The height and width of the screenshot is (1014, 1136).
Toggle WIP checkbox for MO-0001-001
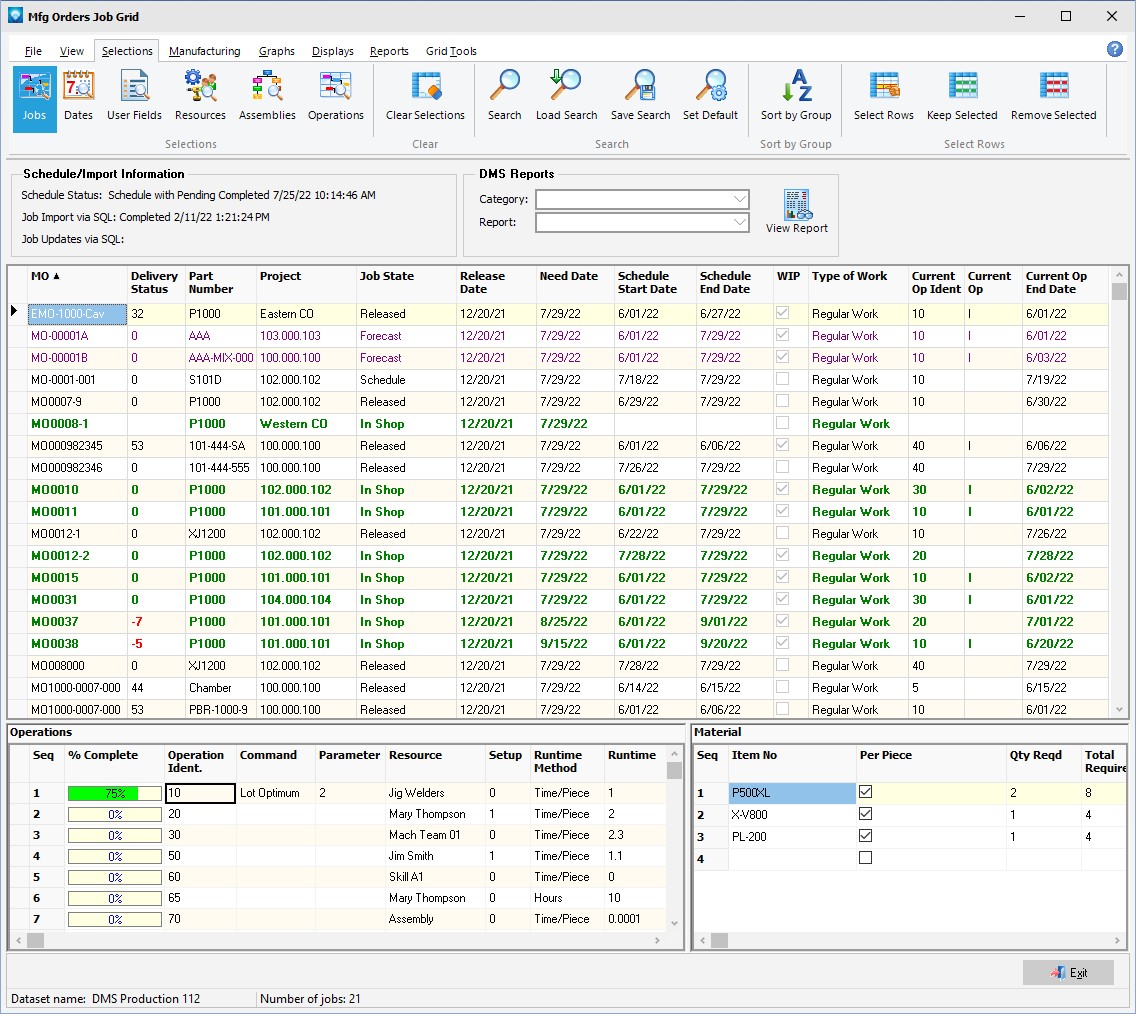point(783,380)
